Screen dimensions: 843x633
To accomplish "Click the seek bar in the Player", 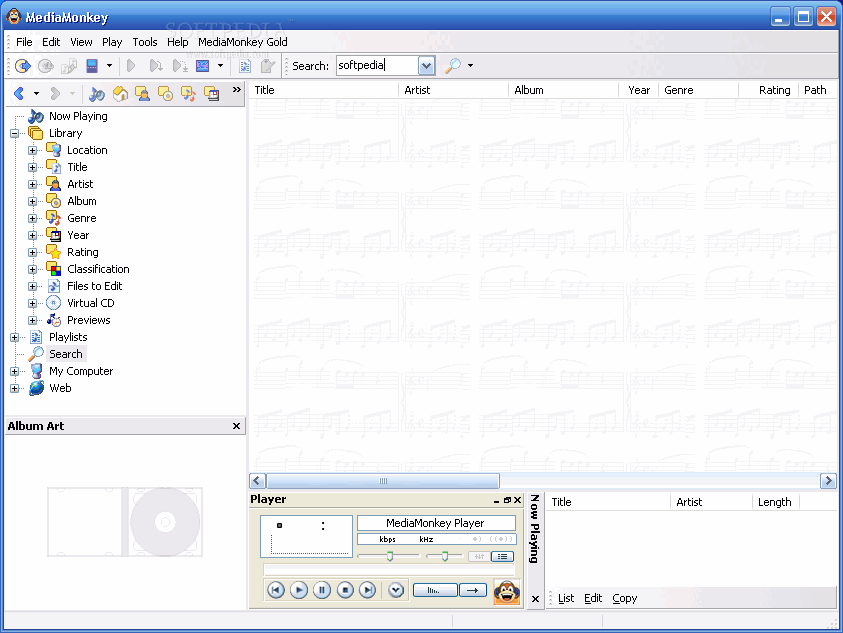I will tap(389, 570).
